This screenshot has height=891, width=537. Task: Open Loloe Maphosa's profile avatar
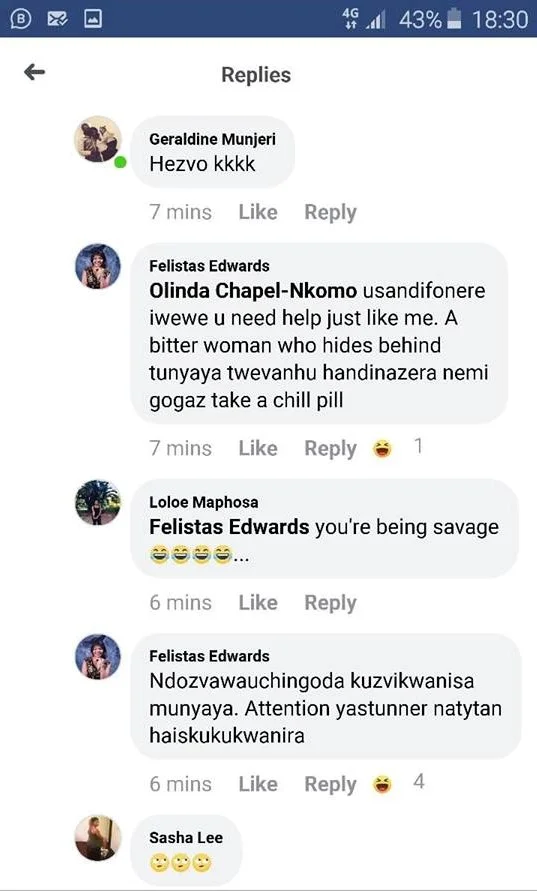[98, 502]
